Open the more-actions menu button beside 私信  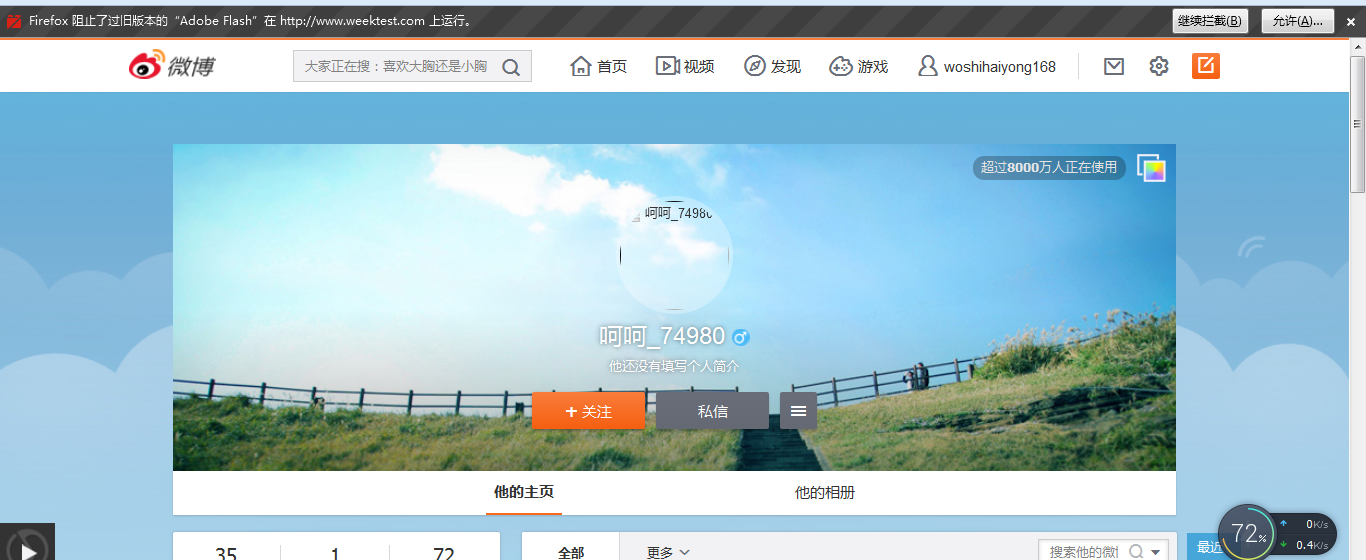pos(798,411)
